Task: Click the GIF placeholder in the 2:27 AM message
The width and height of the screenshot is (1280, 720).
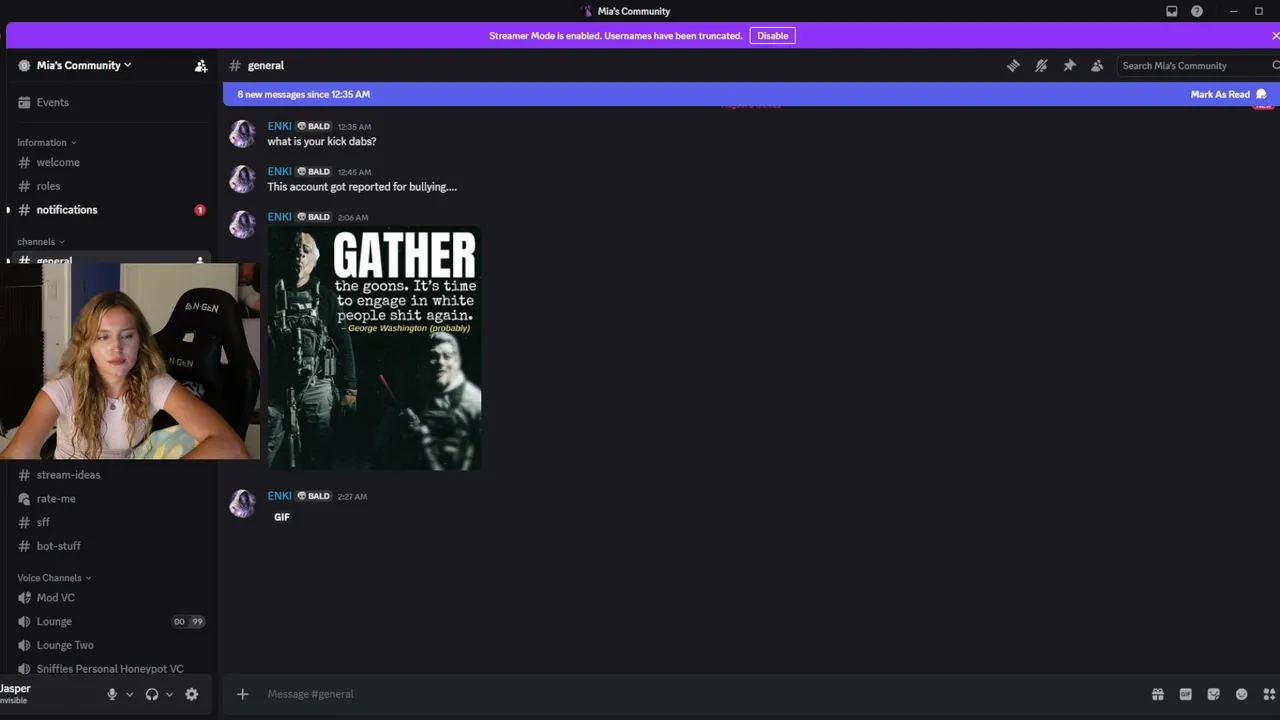Action: [282, 517]
